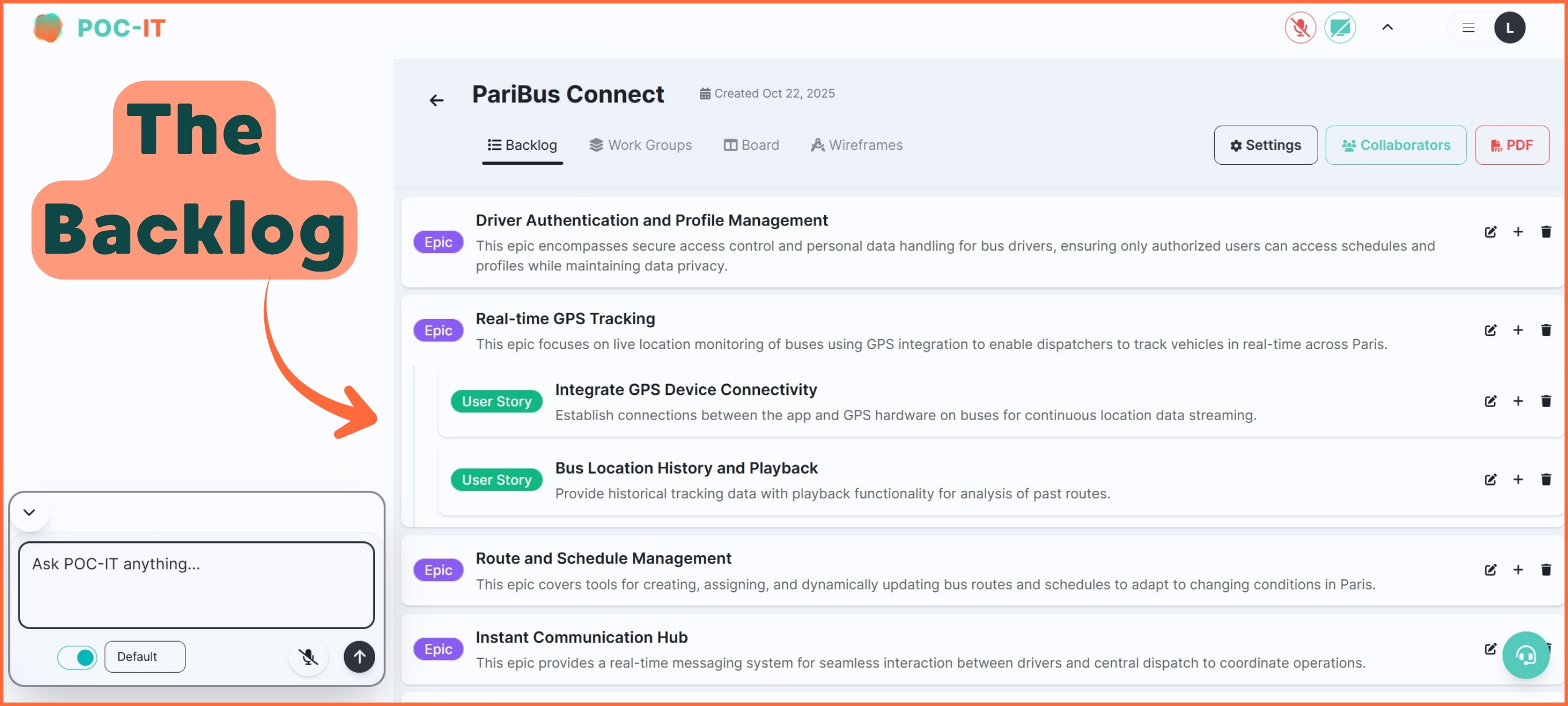Toggle the Default model switch
This screenshot has width=1568, height=706.
click(77, 657)
